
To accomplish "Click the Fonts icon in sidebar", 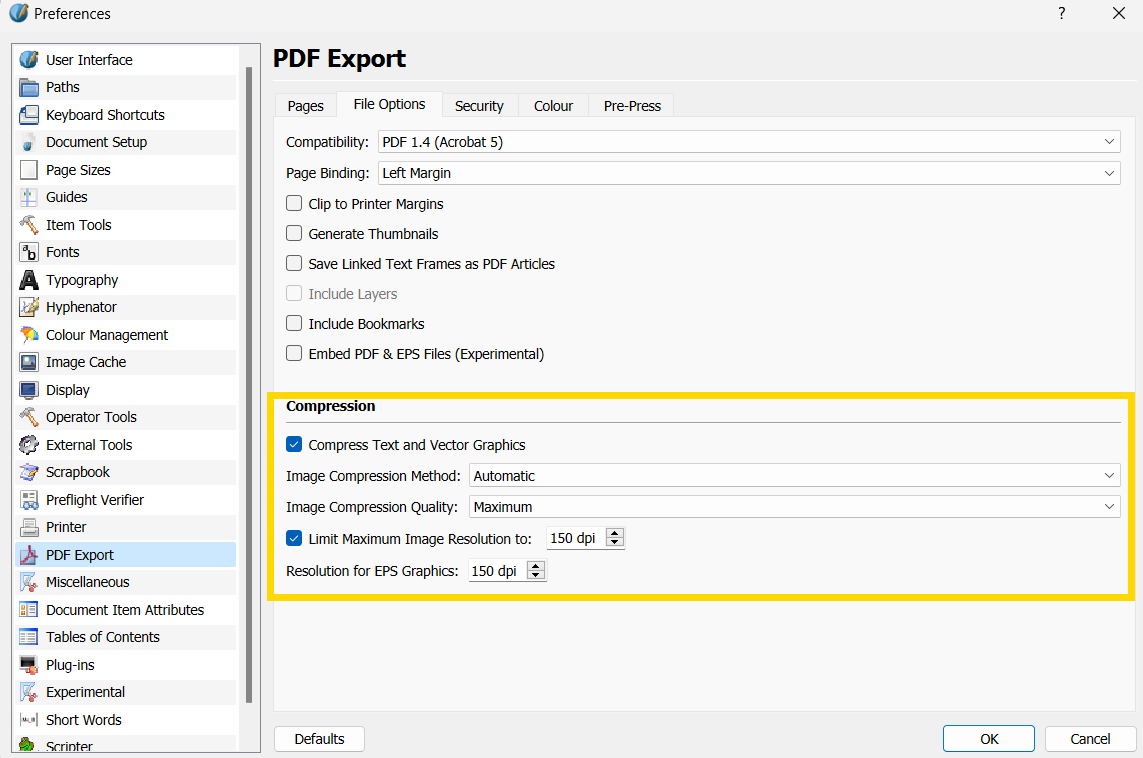I will click(x=29, y=252).
